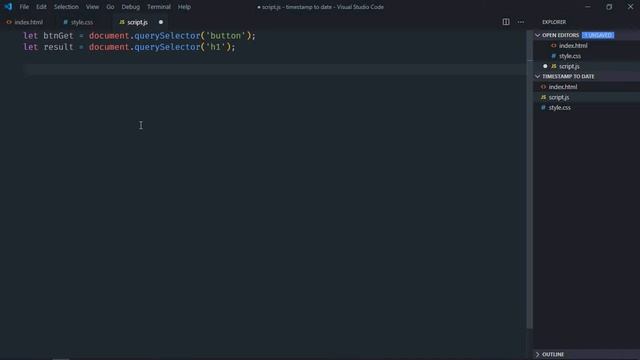Open the Debug menu
This screenshot has height=360, width=640.
pyautogui.click(x=131, y=7)
